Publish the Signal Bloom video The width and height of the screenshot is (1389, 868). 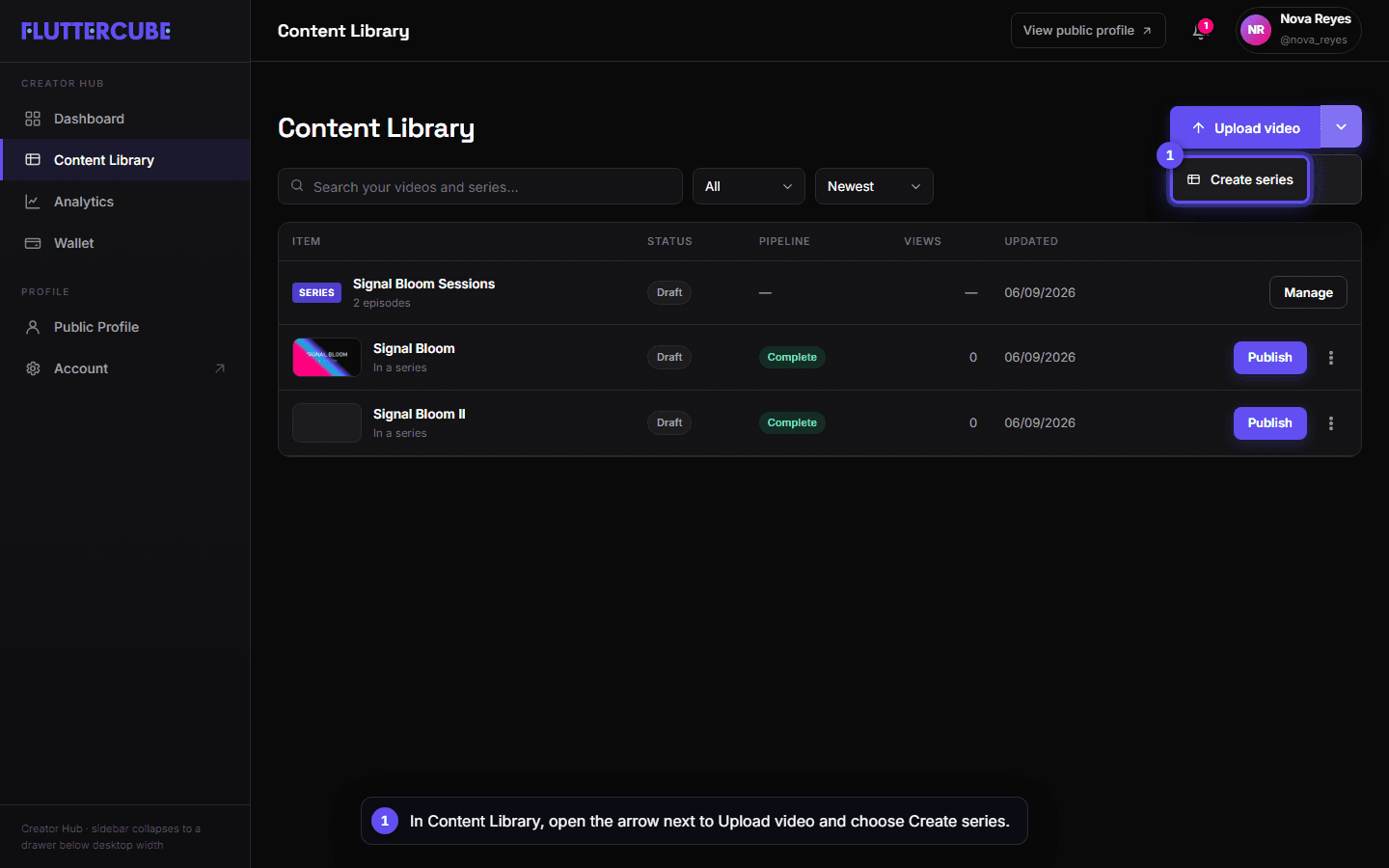point(1269,358)
